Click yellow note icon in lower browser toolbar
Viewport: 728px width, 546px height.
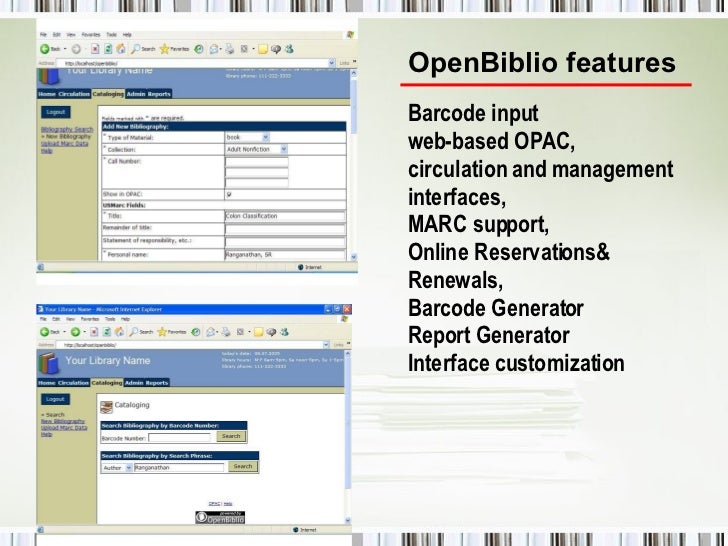click(259, 332)
